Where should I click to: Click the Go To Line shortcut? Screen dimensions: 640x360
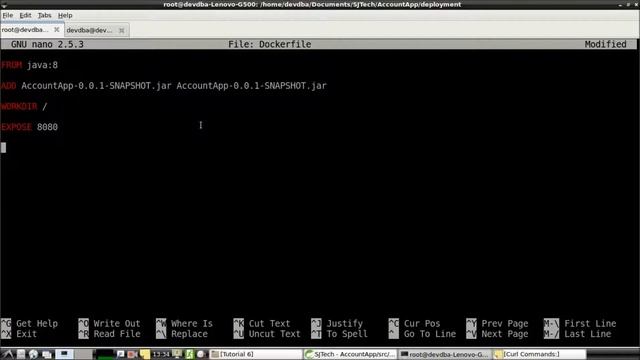tap(422, 334)
